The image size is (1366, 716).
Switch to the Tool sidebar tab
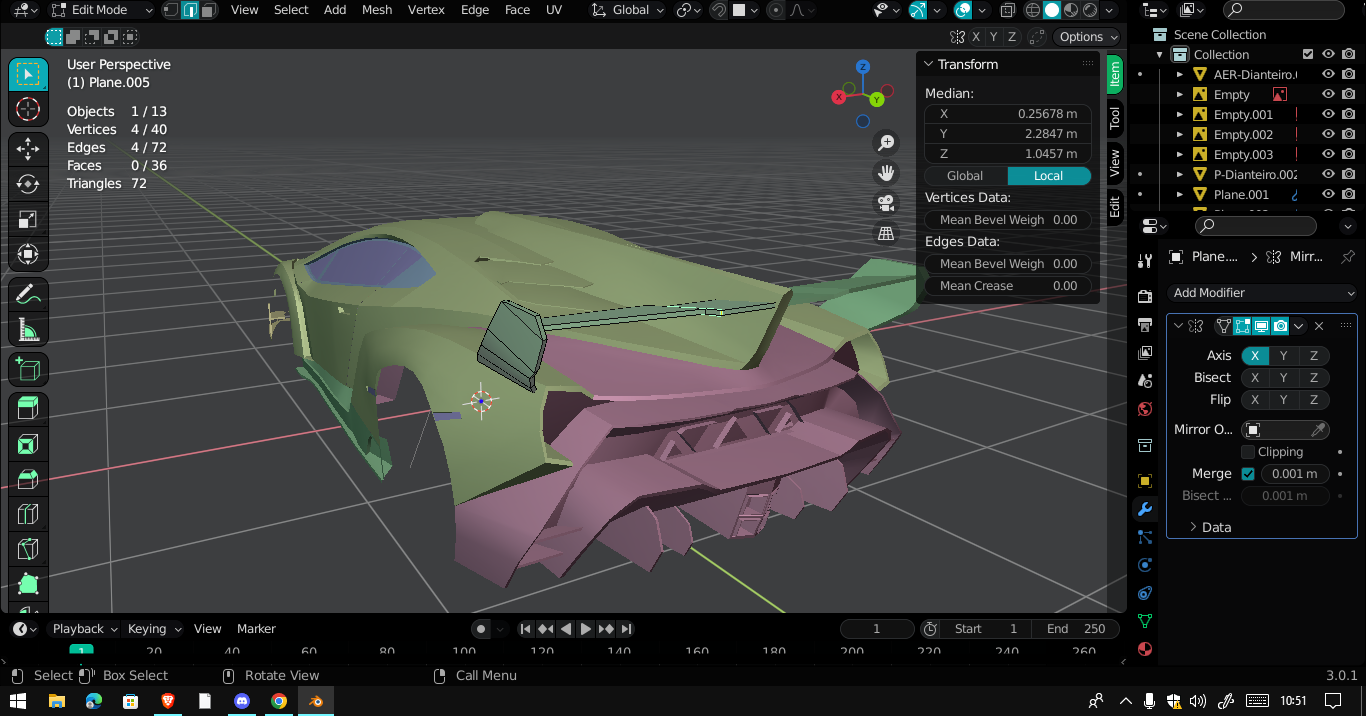(1115, 118)
